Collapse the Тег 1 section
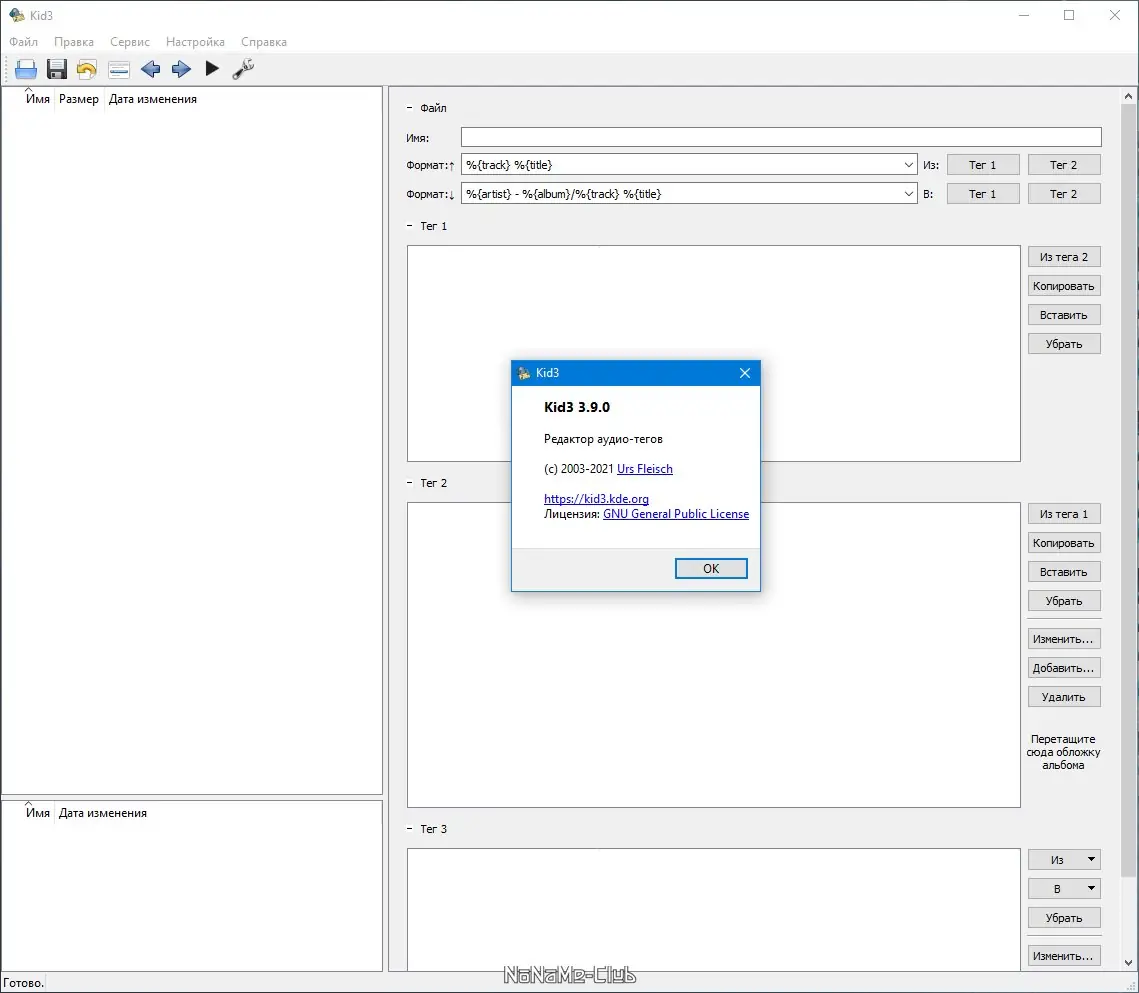Viewport: 1139px width, 993px height. click(x=410, y=226)
